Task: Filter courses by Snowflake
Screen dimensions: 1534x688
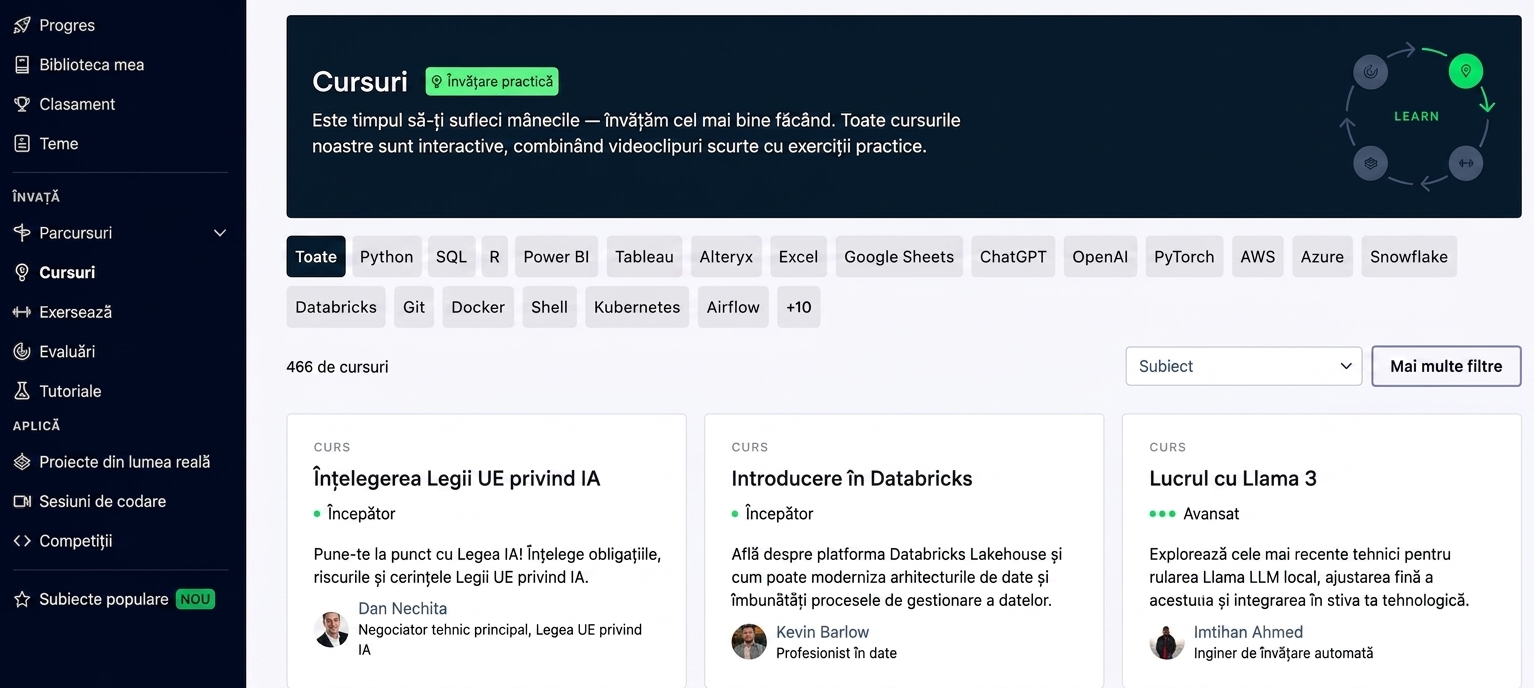Action: (1409, 257)
